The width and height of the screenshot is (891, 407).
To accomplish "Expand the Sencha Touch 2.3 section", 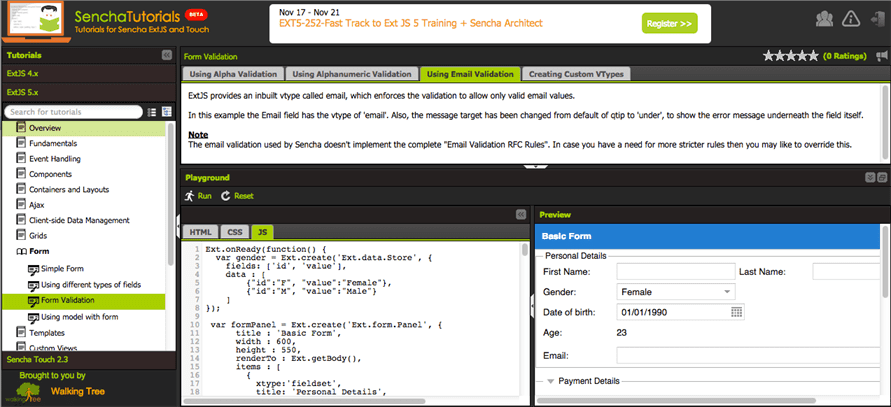I will pos(89,360).
